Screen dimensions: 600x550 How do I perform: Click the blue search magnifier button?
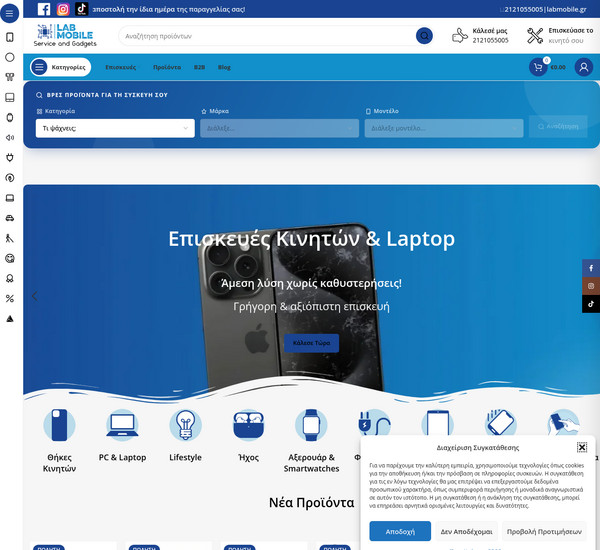click(424, 36)
